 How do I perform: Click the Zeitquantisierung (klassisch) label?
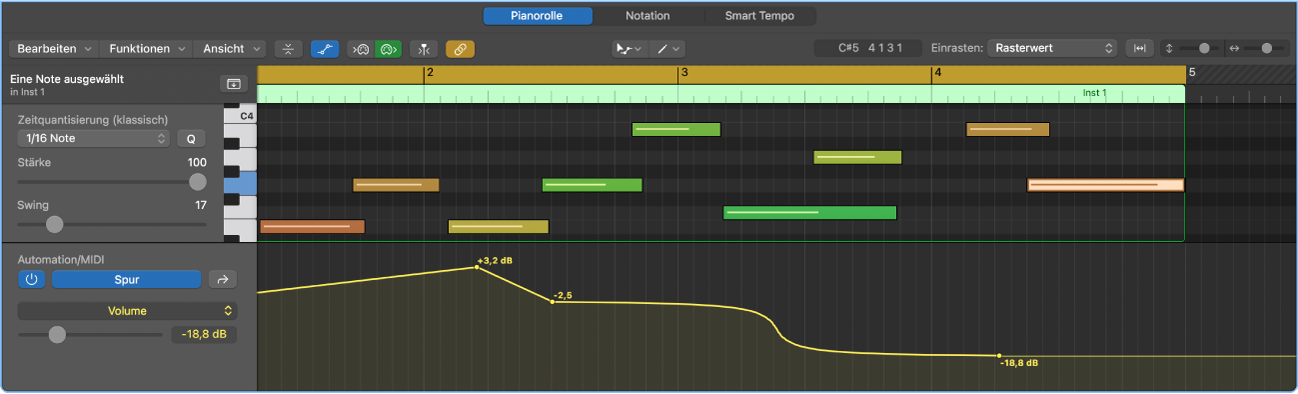[93, 119]
